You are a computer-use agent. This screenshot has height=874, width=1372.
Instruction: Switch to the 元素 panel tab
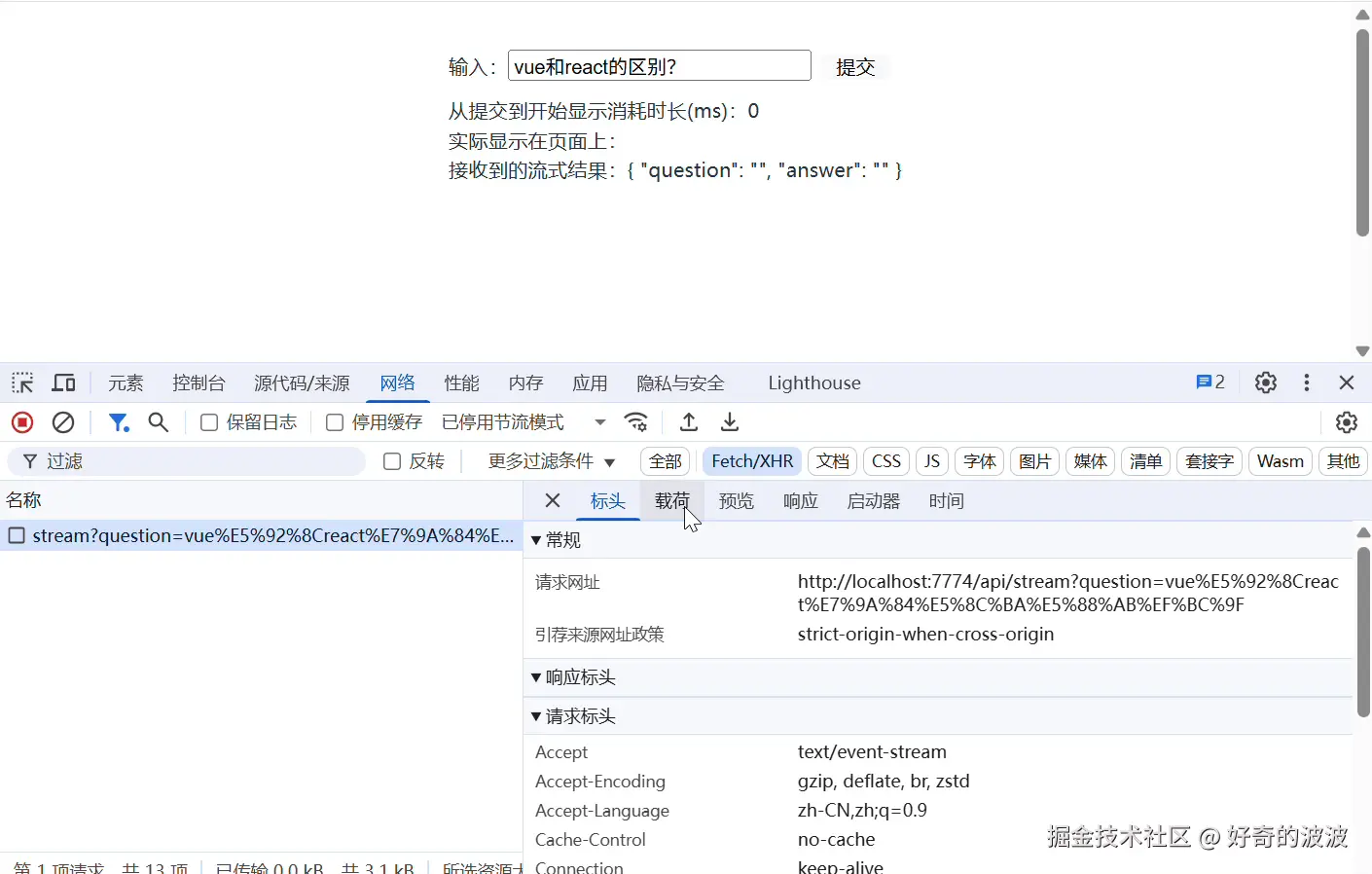point(126,382)
